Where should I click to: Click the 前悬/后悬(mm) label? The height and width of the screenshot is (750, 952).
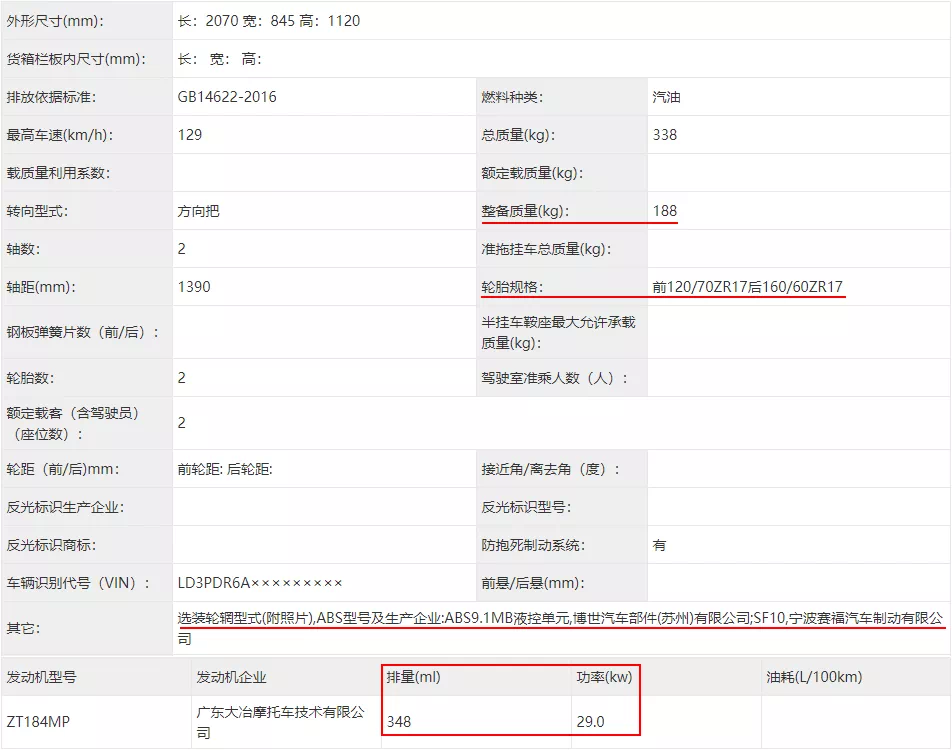point(532,584)
